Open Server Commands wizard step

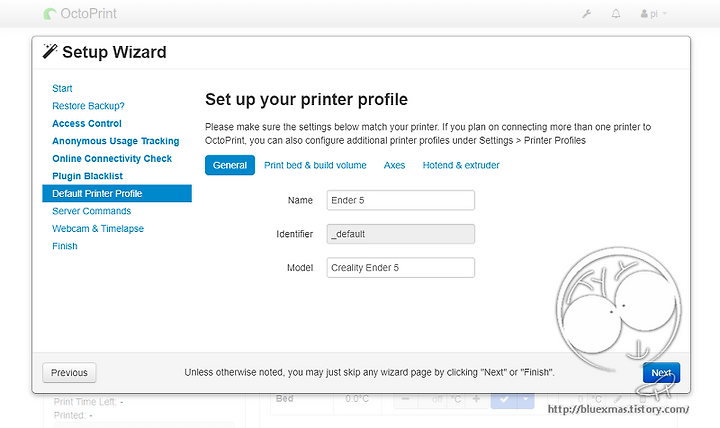coord(91,211)
